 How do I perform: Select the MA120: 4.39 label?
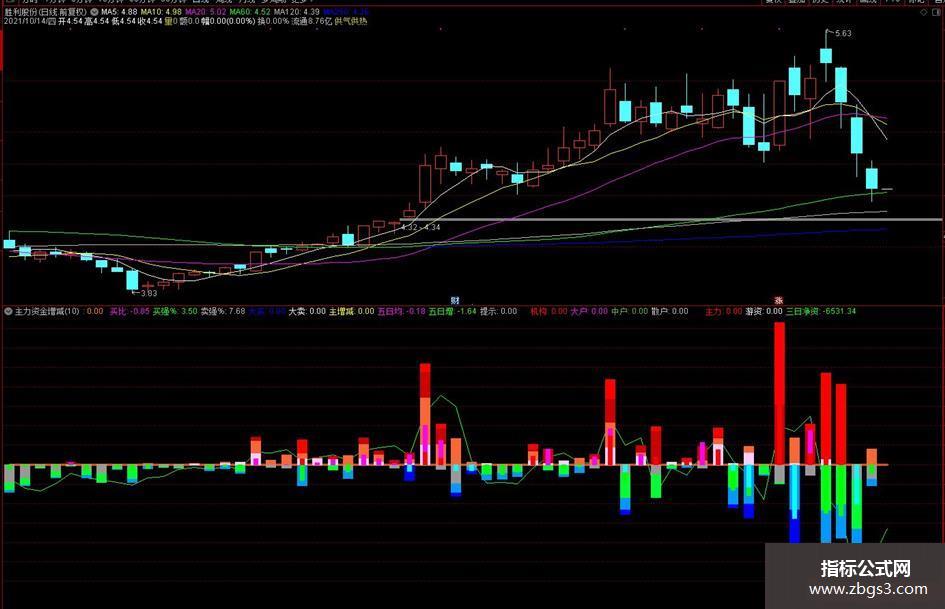point(297,12)
